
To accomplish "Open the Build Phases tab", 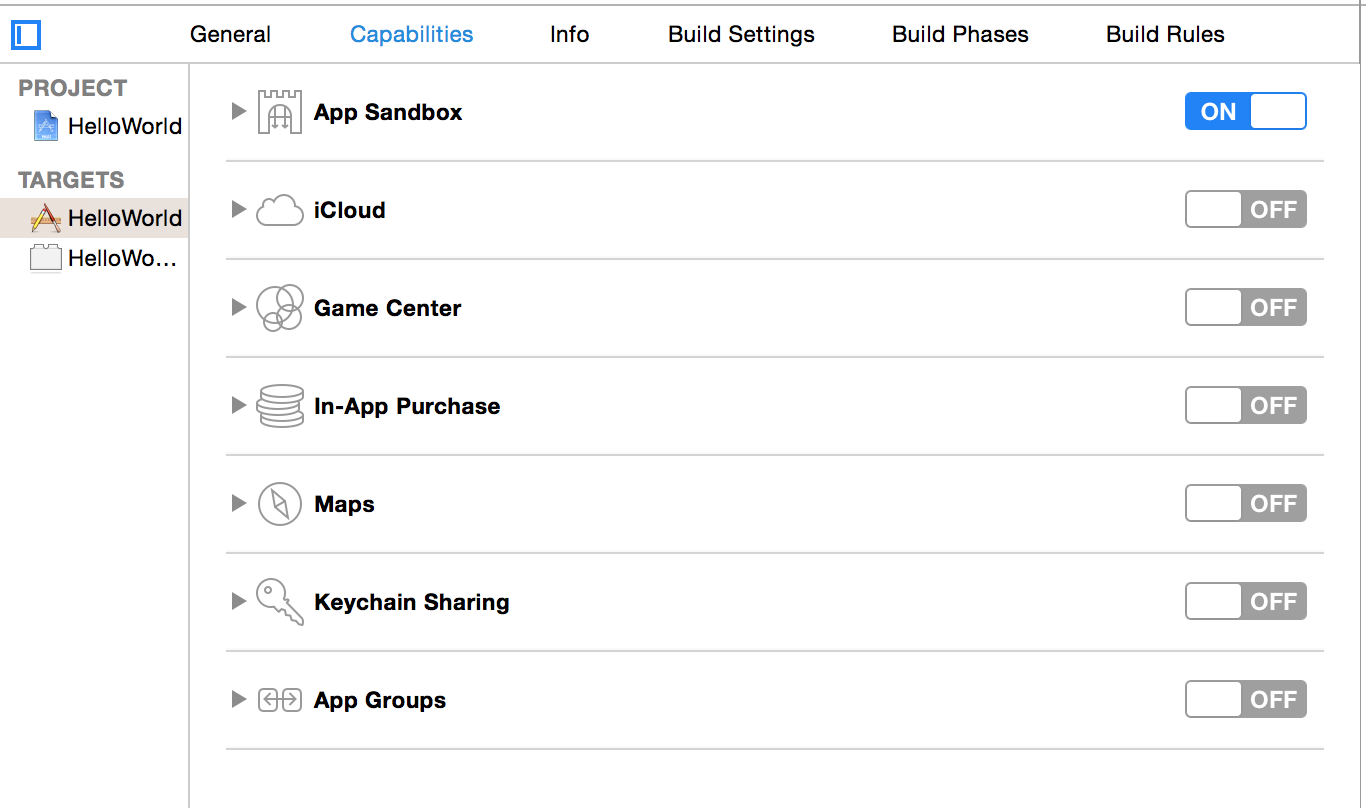I will point(960,34).
